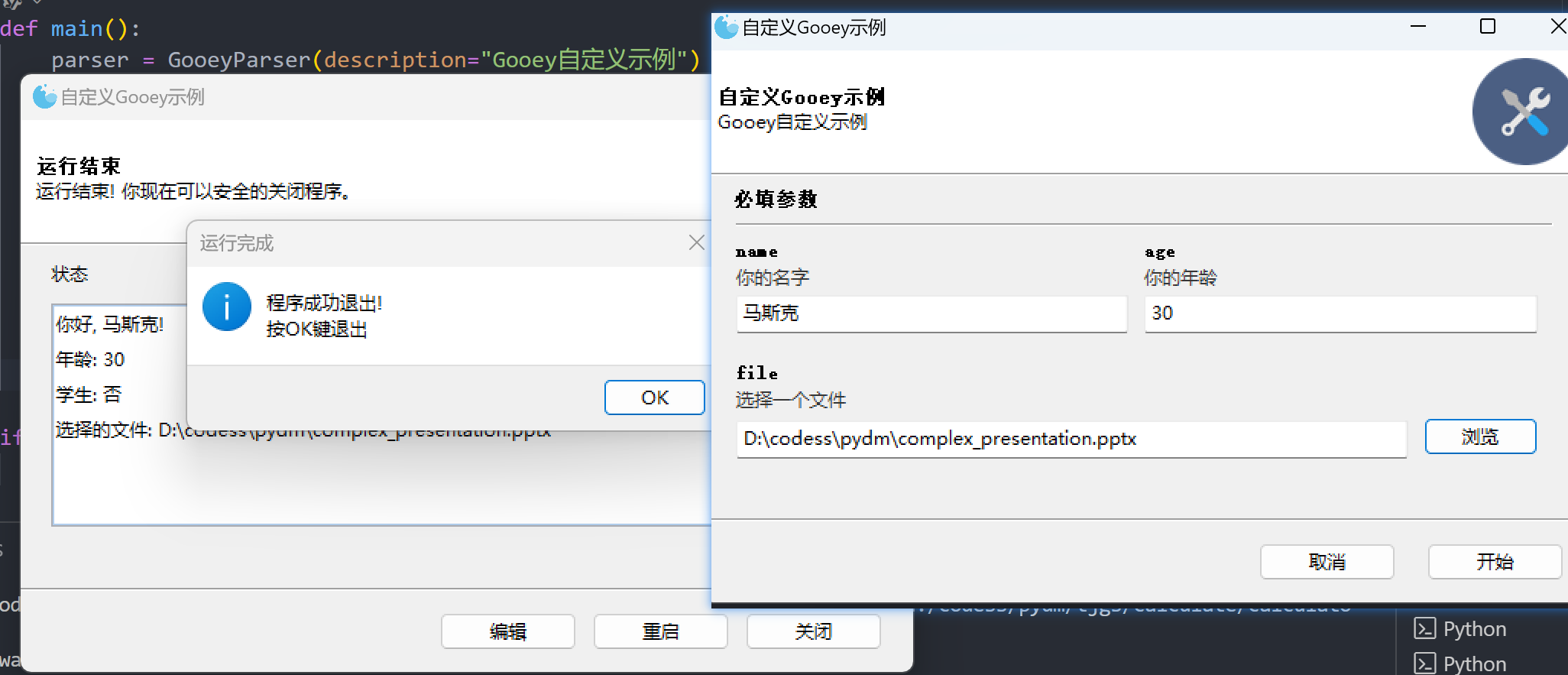Image resolution: width=1568 pixels, height=675 pixels.
Task: Close the 运行完成 dialog with X
Action: [696, 243]
